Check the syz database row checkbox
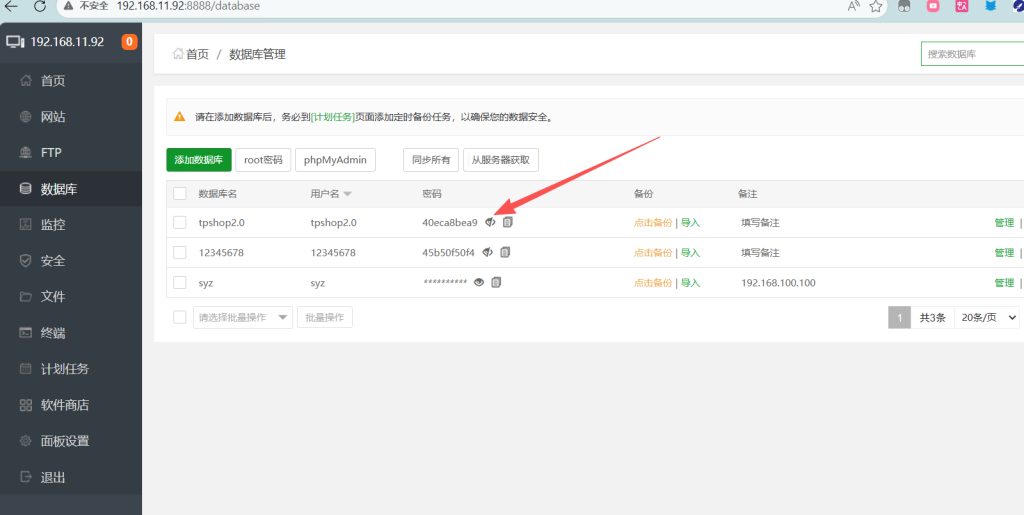The width and height of the screenshot is (1024, 515). [x=180, y=282]
